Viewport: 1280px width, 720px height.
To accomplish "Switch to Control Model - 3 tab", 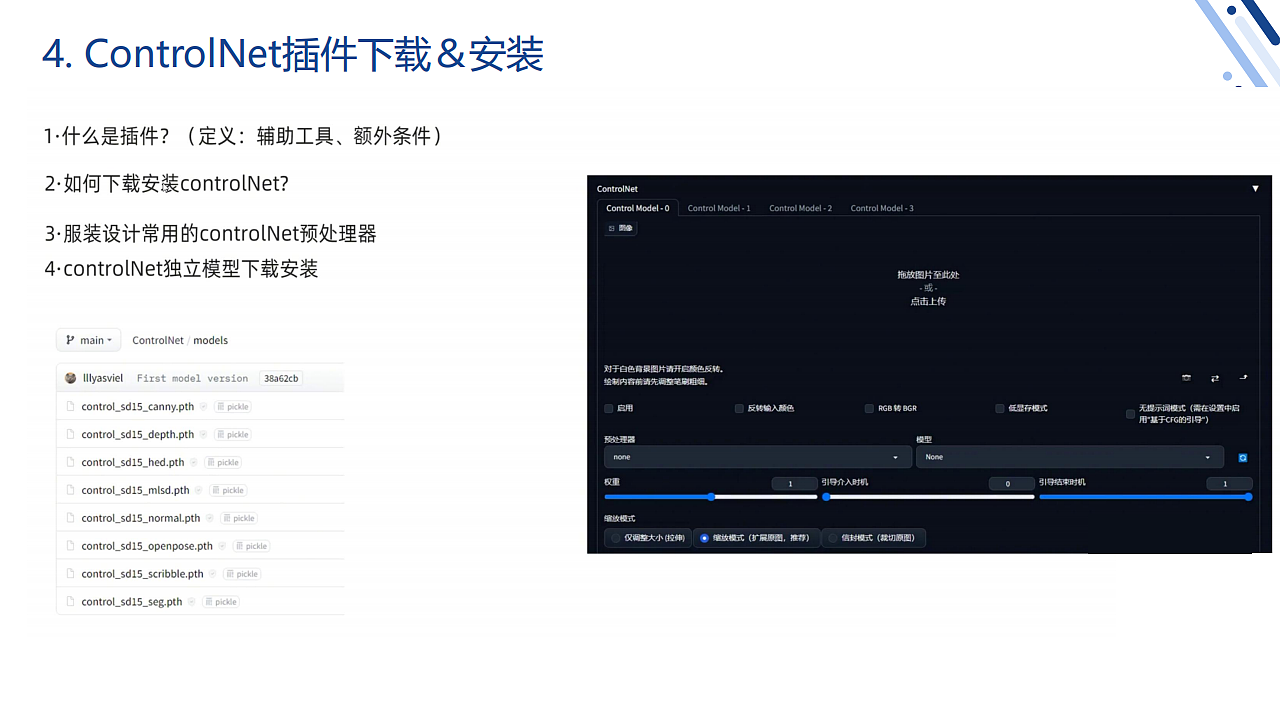I will click(882, 208).
